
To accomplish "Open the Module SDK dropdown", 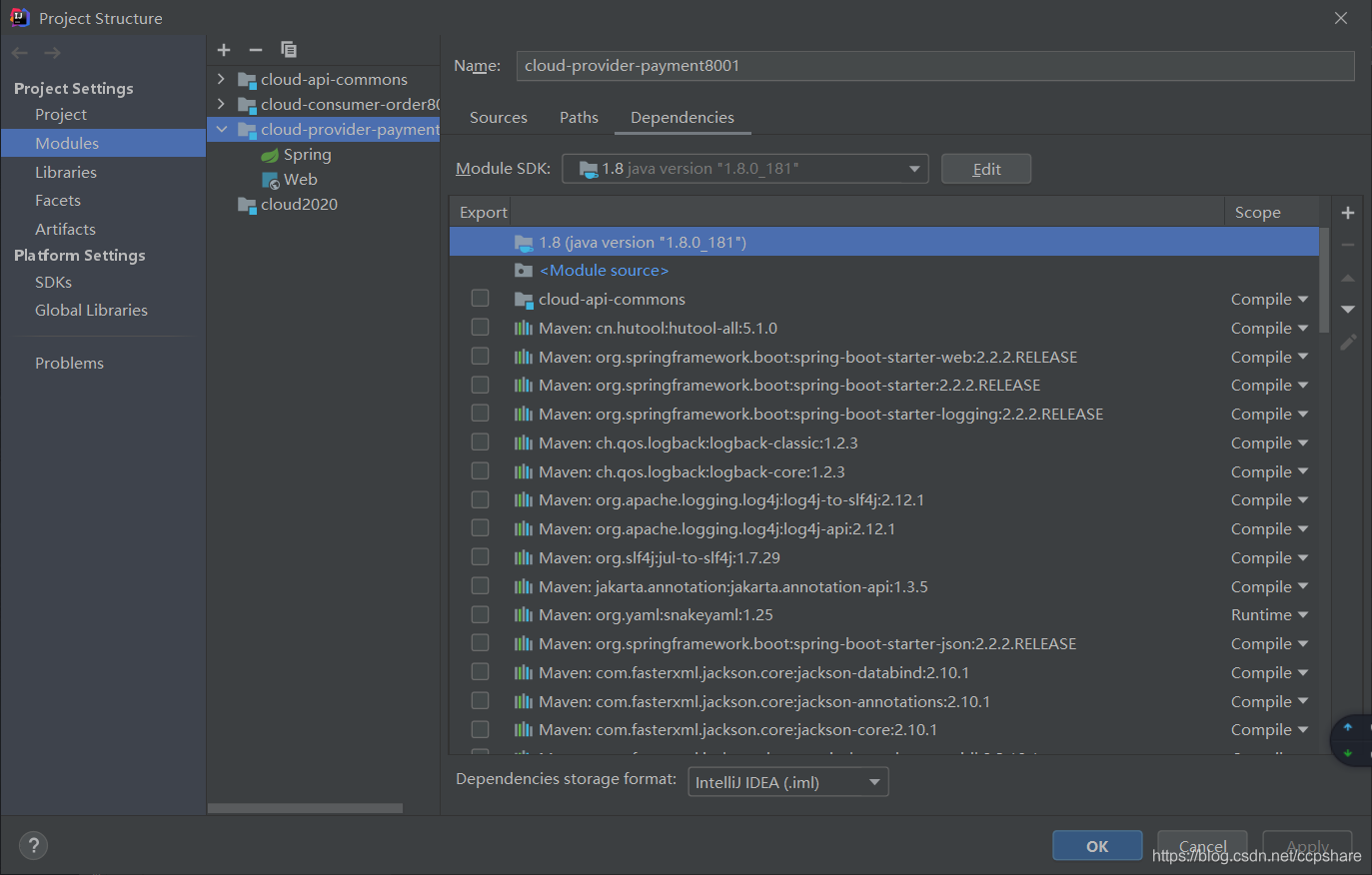I will (x=745, y=169).
